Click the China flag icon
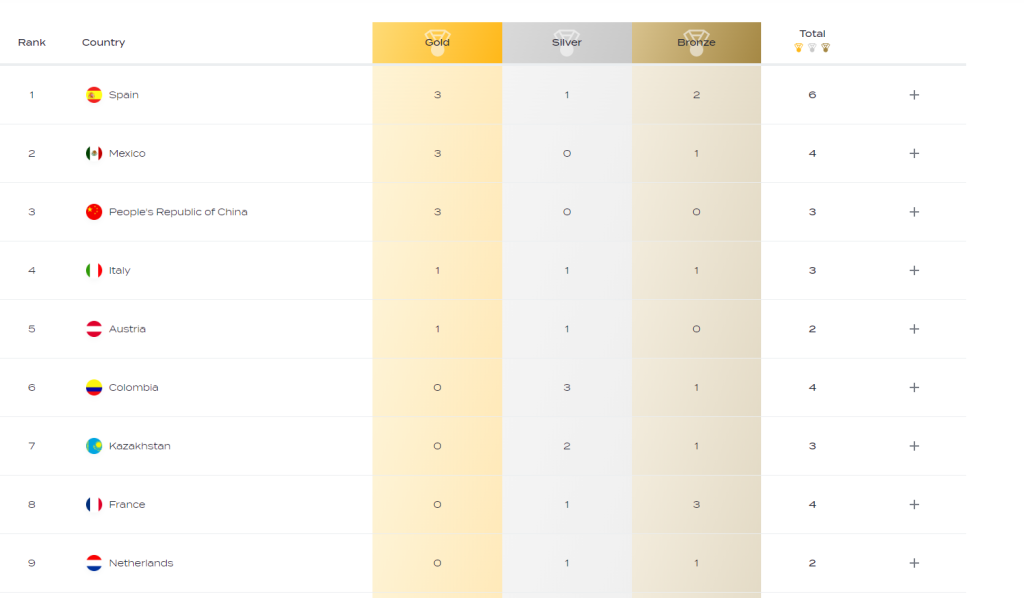The height and width of the screenshot is (598, 1024). tap(94, 212)
